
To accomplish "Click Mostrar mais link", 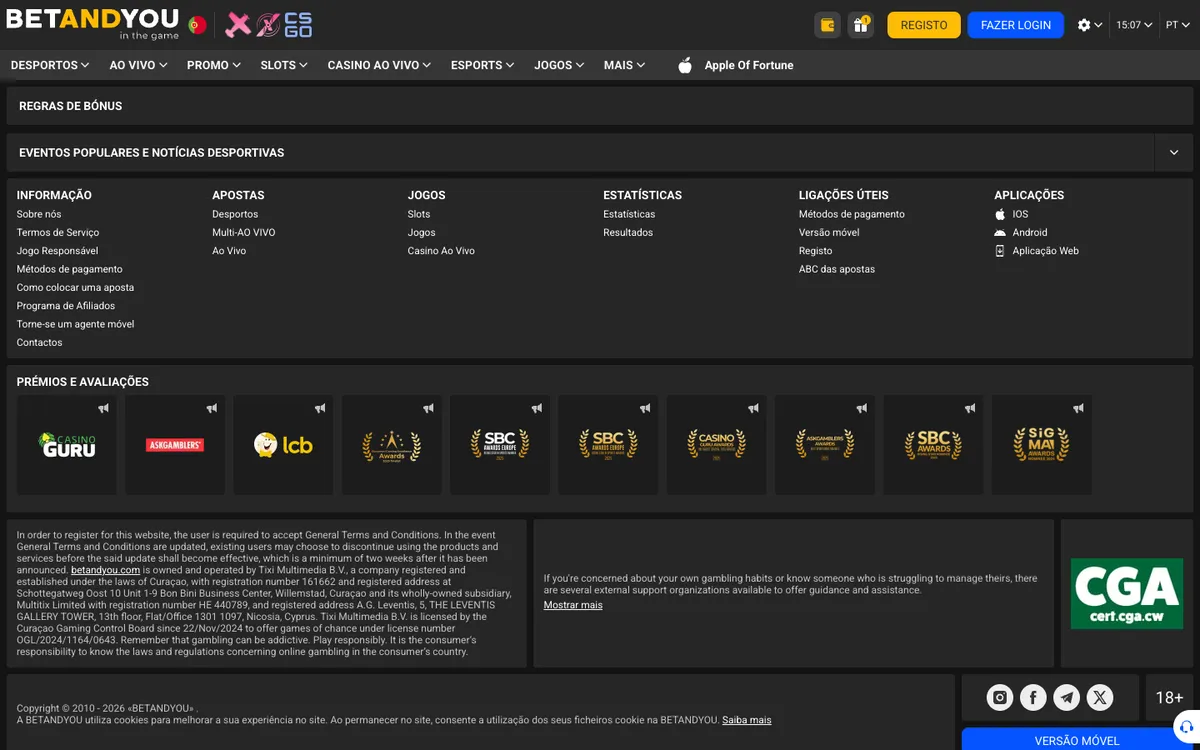I will pyautogui.click(x=573, y=605).
